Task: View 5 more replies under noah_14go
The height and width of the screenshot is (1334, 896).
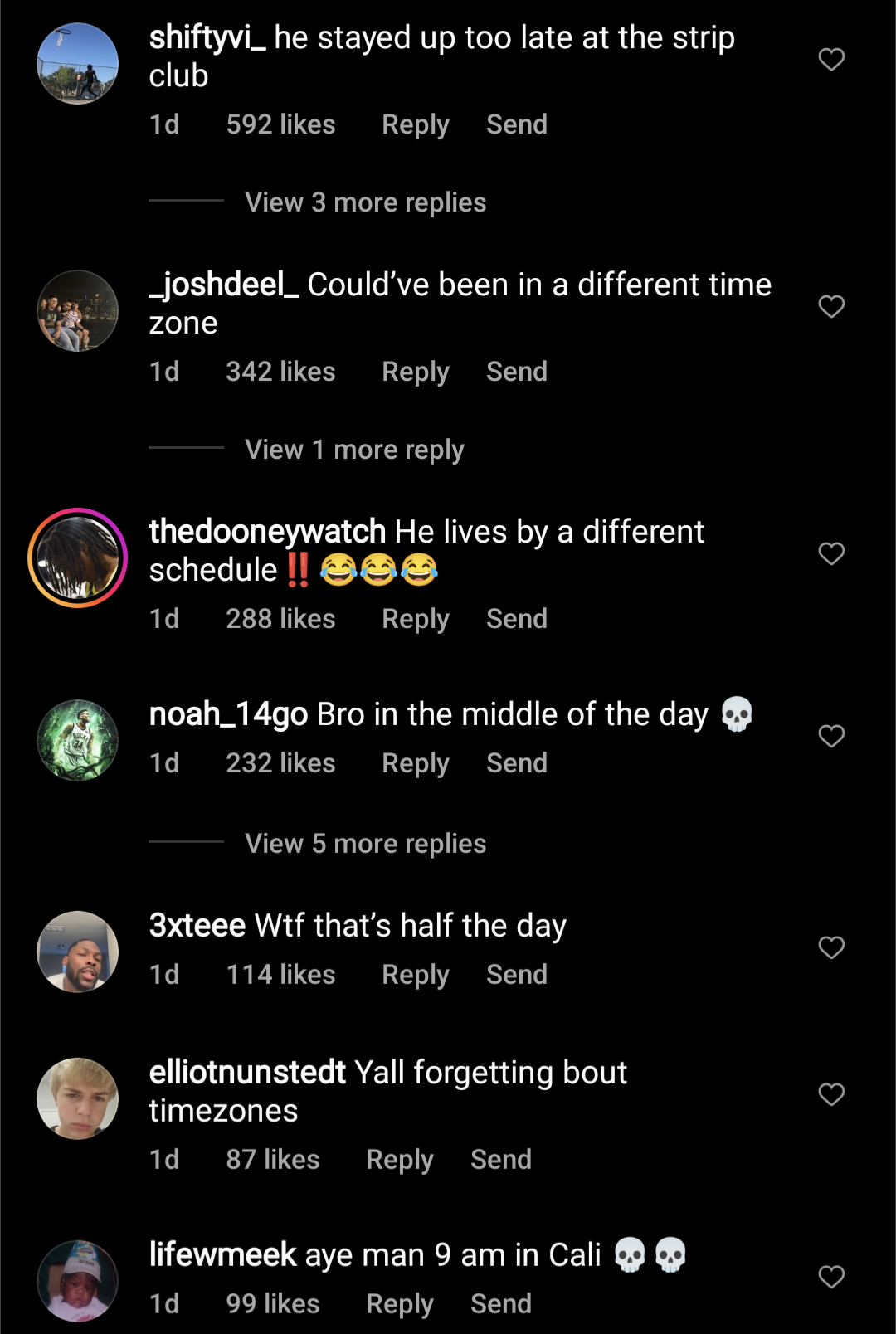Action: click(x=365, y=844)
